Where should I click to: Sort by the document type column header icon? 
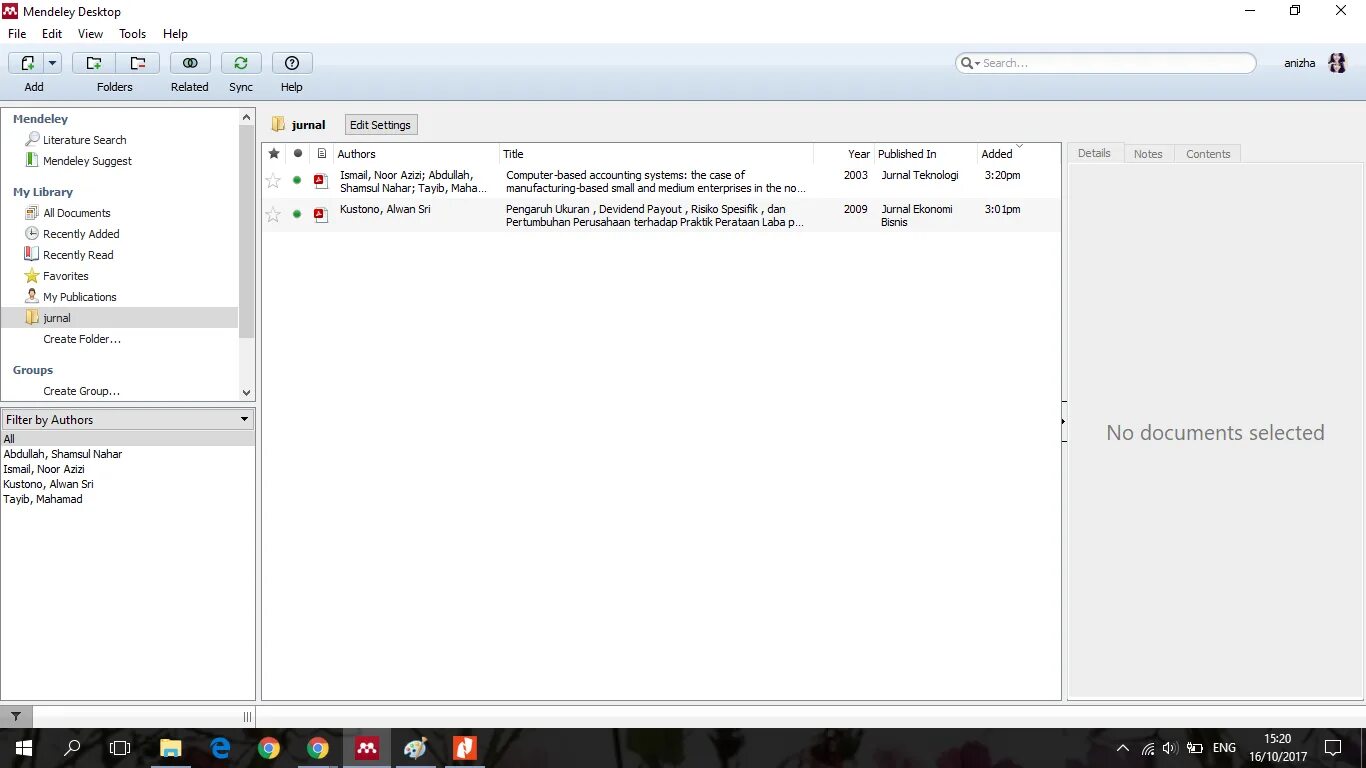tap(321, 154)
